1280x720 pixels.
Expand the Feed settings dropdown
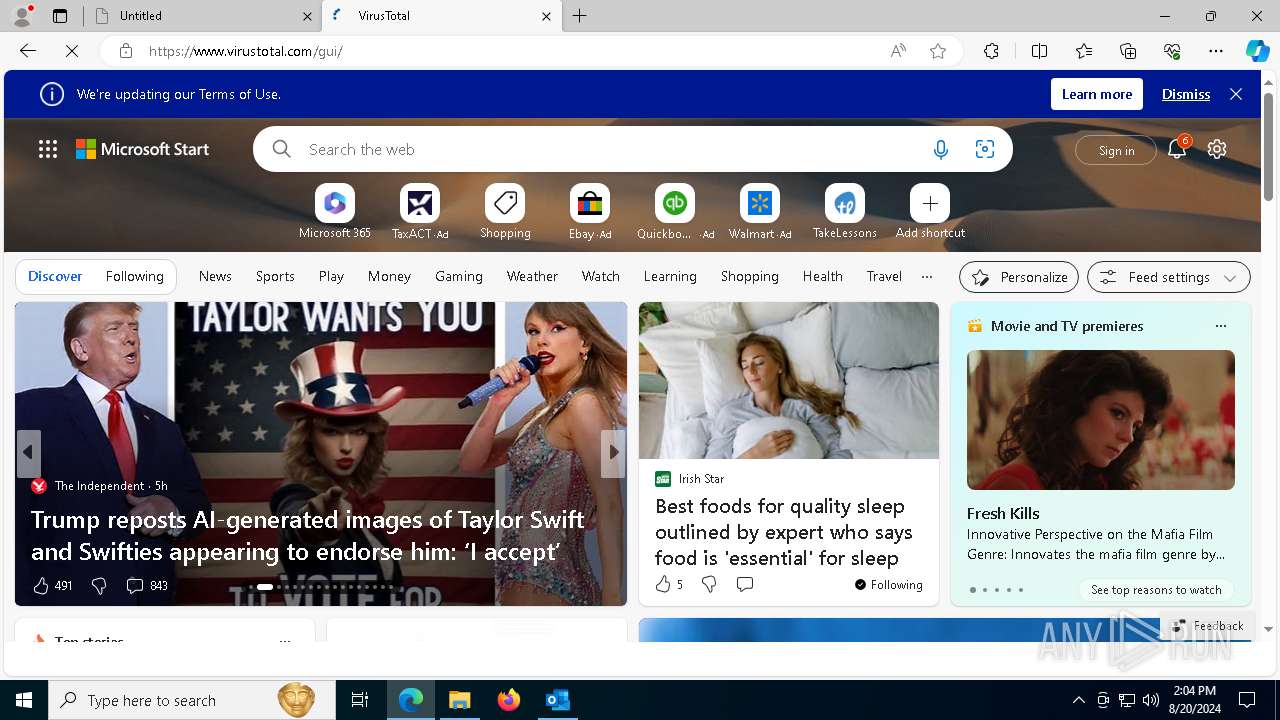[x=1169, y=277]
